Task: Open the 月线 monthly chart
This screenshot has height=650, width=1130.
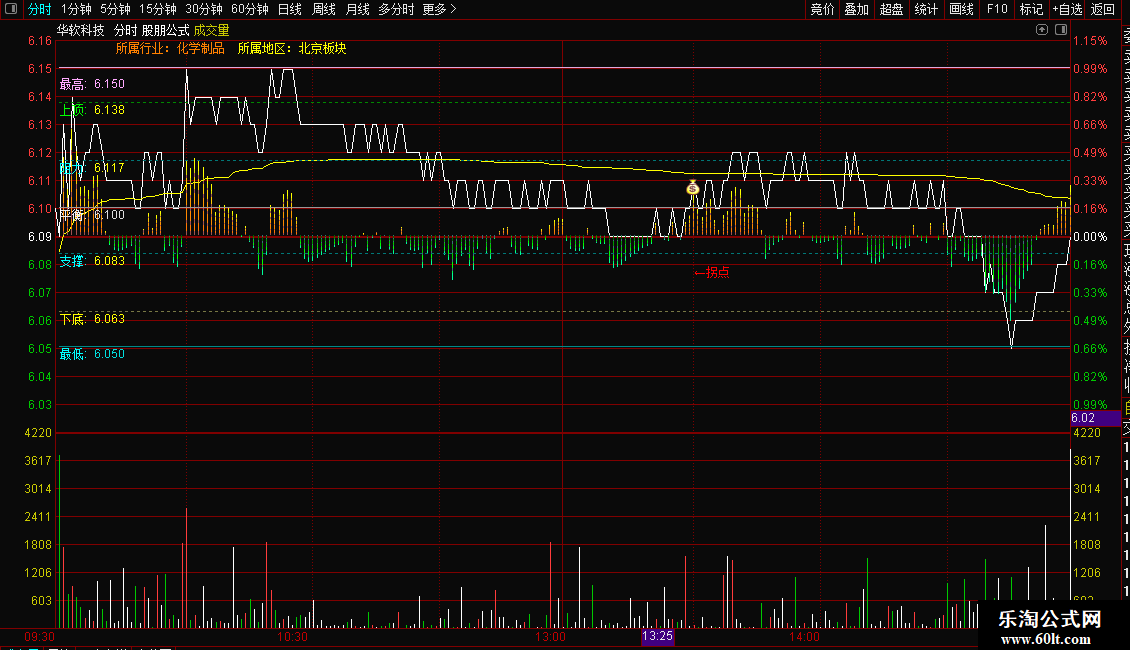Action: click(357, 9)
